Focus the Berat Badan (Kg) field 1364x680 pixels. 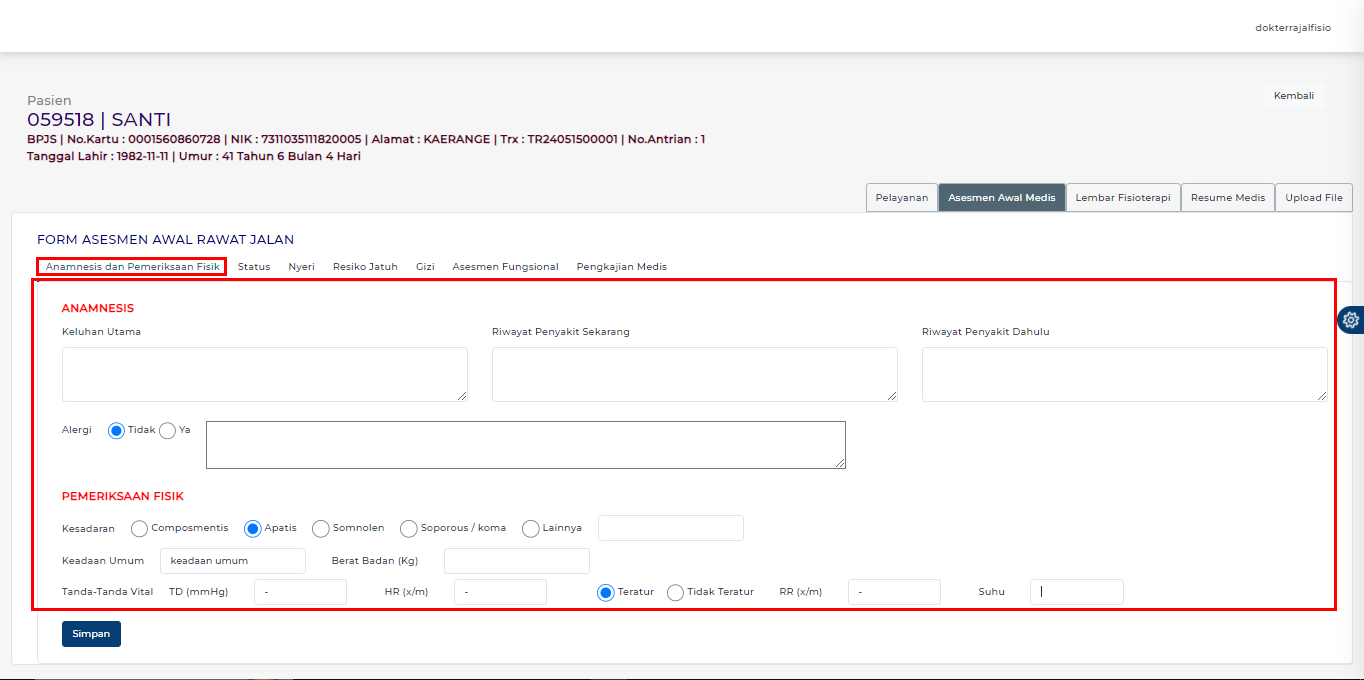516,561
